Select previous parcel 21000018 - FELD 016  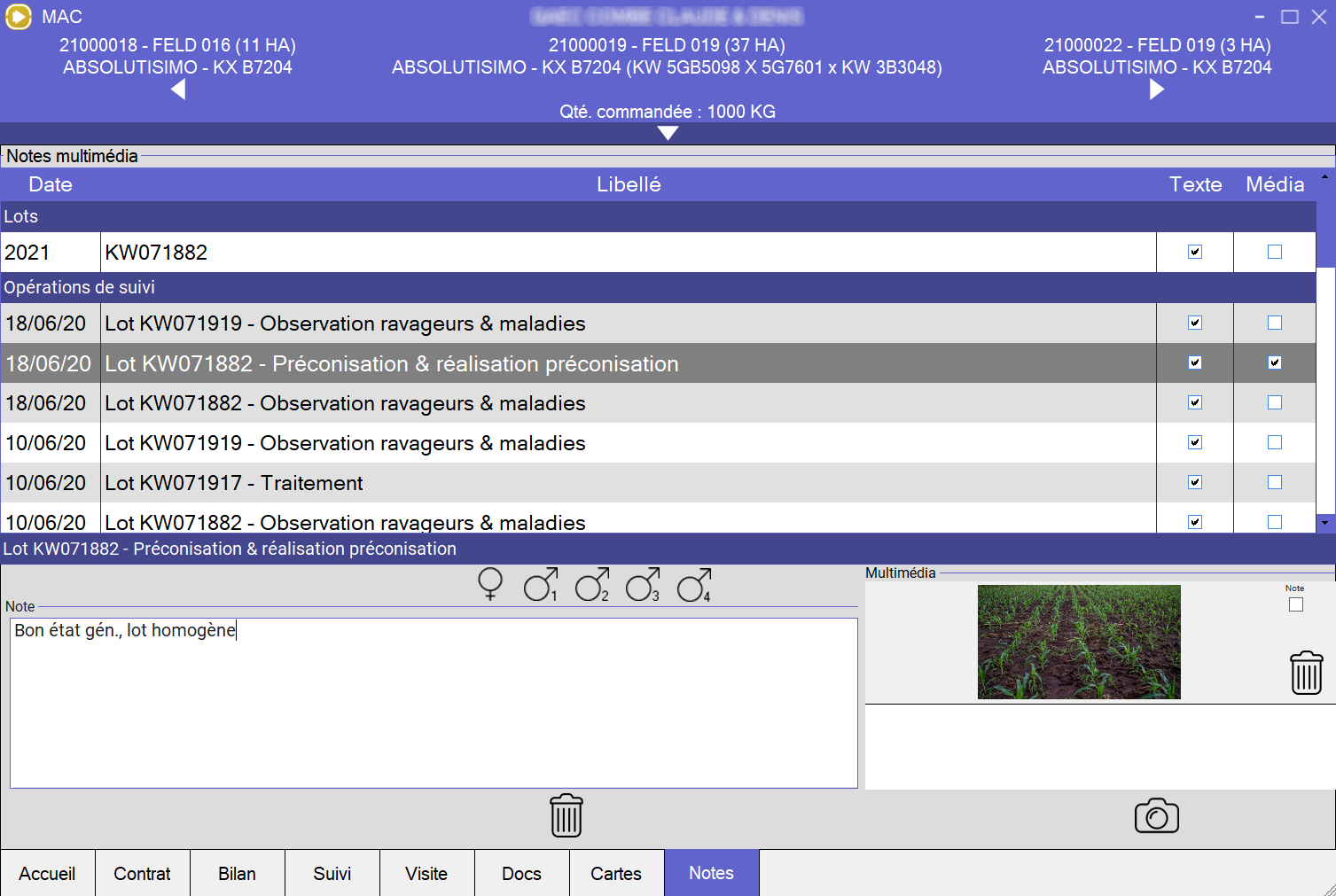pyautogui.click(x=177, y=56)
